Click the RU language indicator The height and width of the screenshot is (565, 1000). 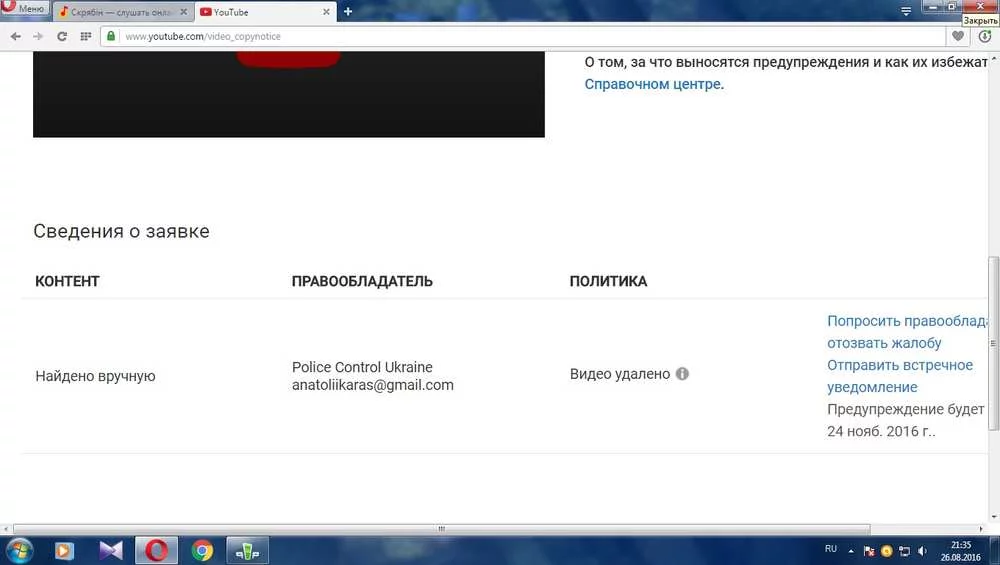coord(830,548)
